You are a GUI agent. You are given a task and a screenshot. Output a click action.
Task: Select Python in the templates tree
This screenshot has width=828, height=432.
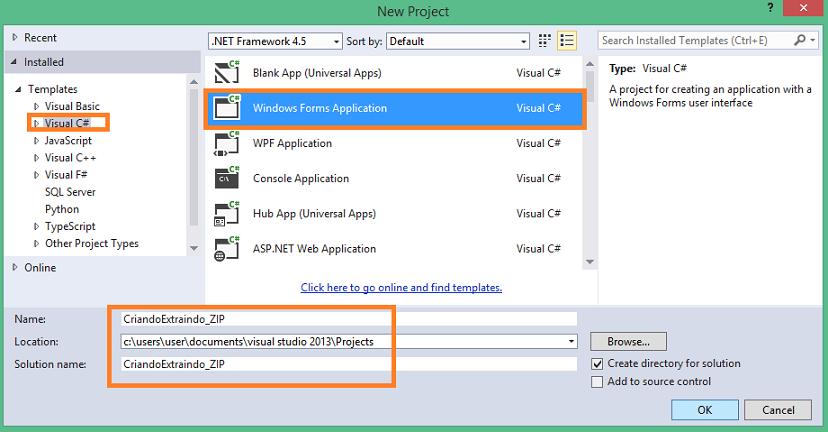62,209
